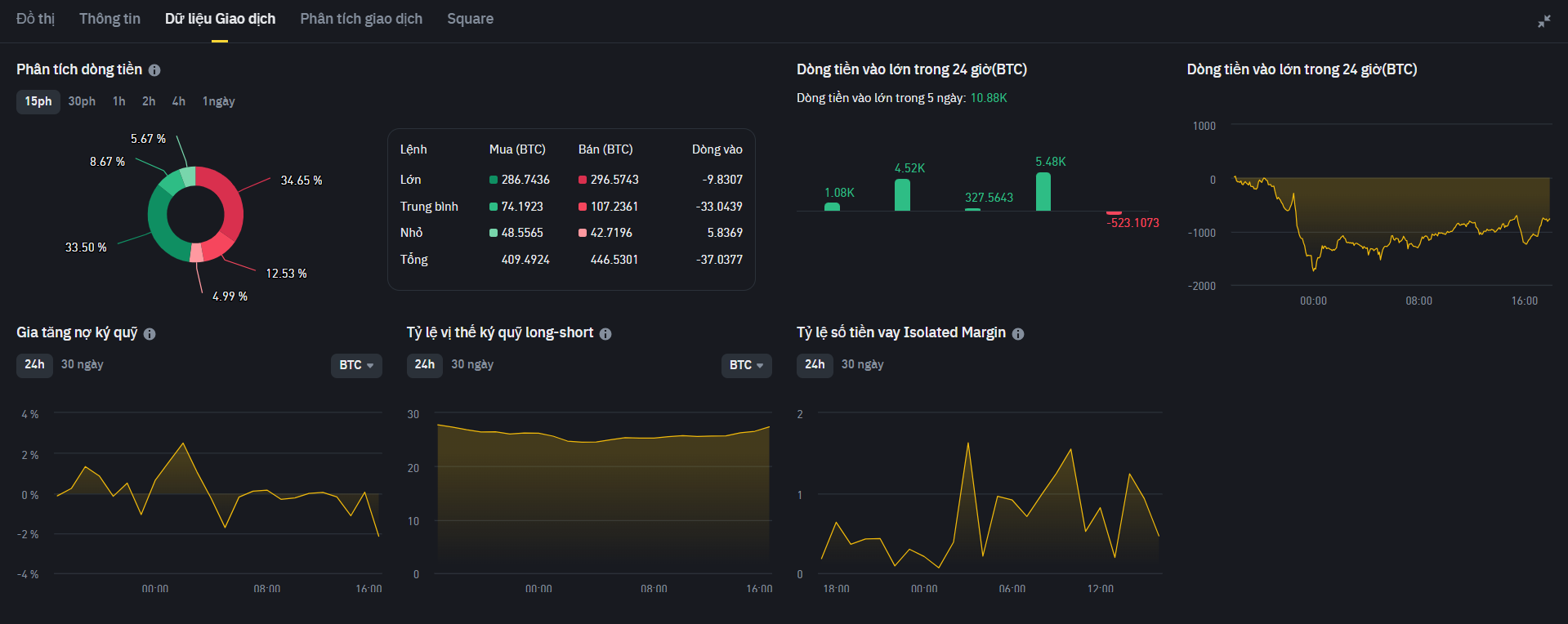Image resolution: width=1568 pixels, height=624 pixels.
Task: Select the 15ph time interval
Action: [x=38, y=101]
